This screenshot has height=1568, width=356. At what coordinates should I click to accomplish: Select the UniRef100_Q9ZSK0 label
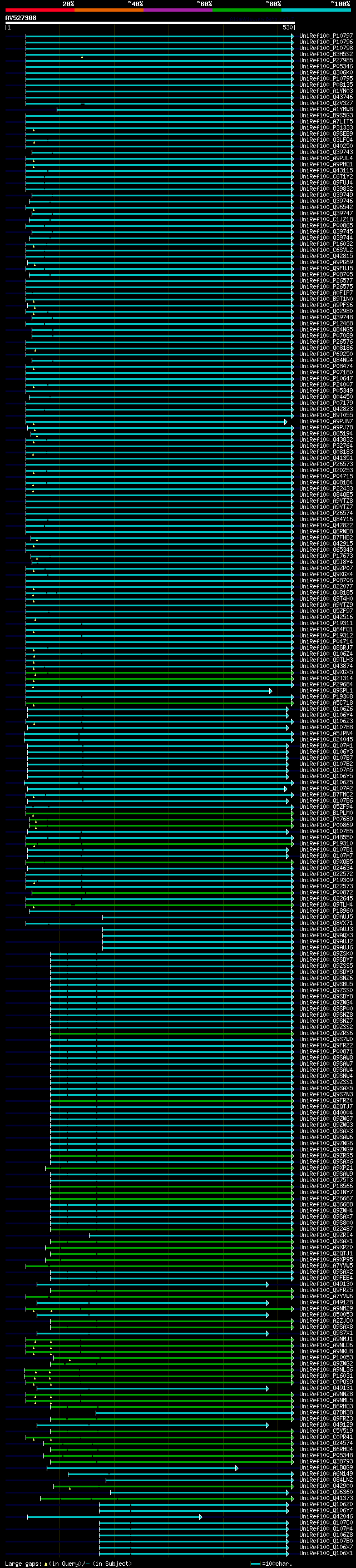click(326, 954)
